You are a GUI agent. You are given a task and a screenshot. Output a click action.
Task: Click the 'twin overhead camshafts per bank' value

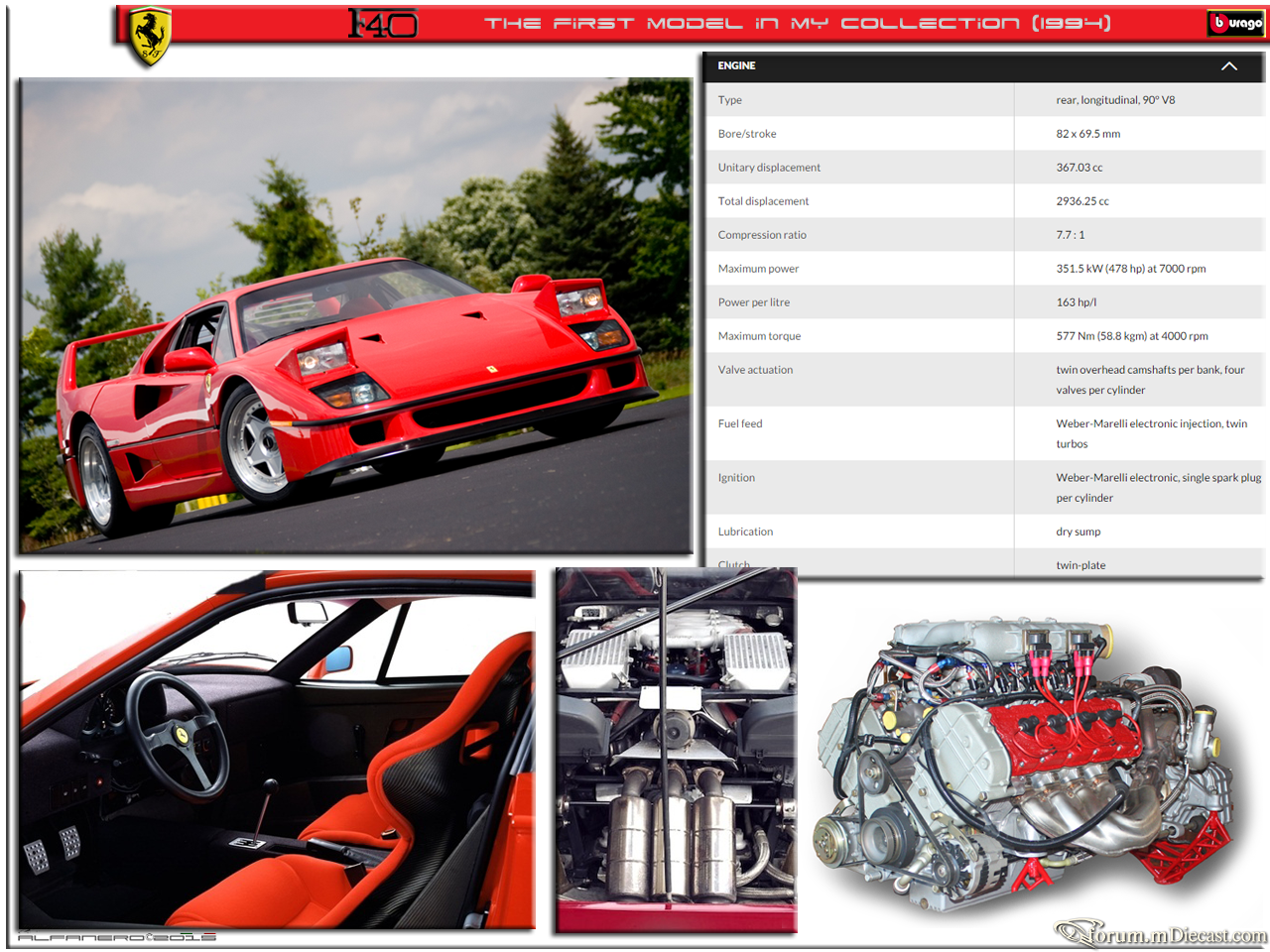(1150, 380)
